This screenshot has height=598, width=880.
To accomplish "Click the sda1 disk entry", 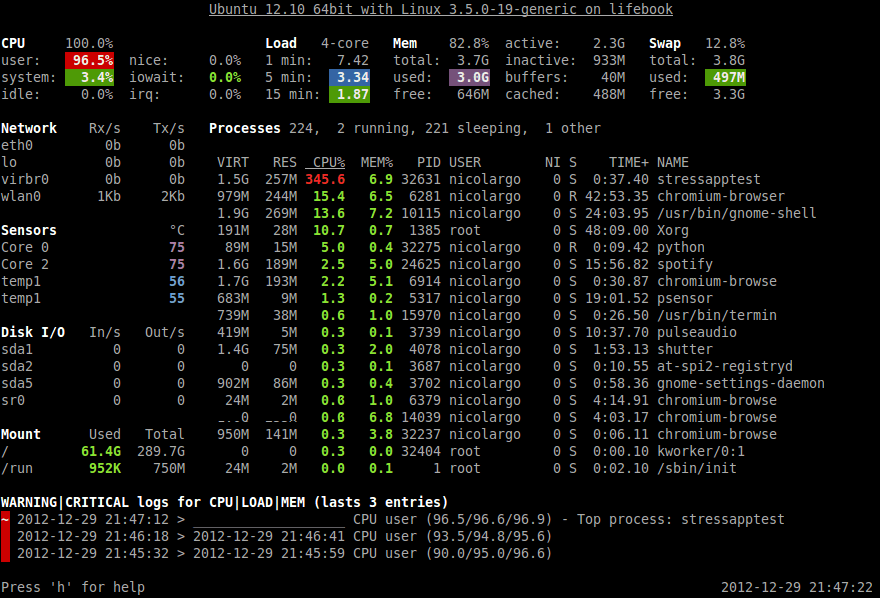I will pos(17,349).
